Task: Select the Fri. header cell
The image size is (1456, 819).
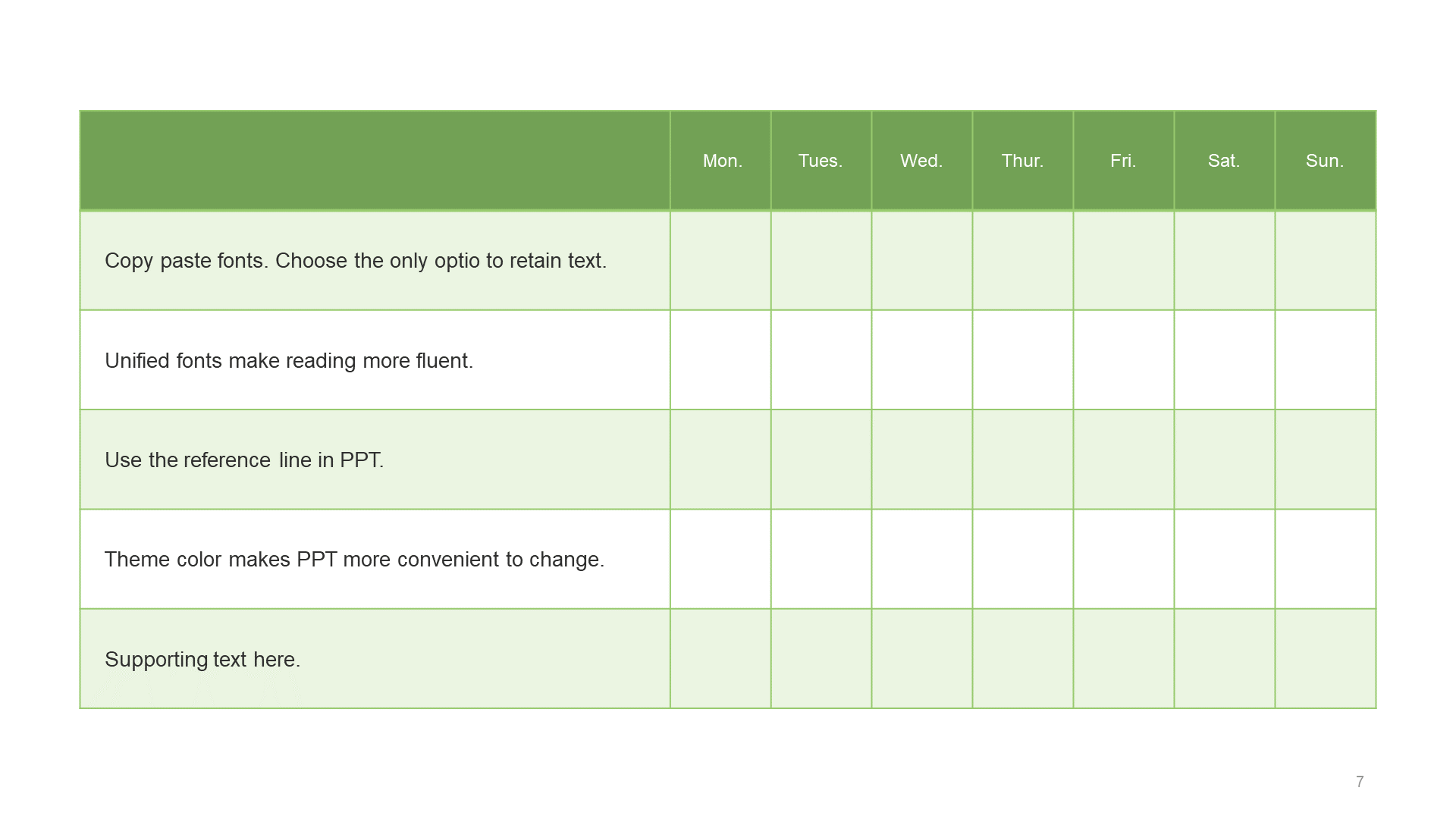Action: click(1124, 161)
